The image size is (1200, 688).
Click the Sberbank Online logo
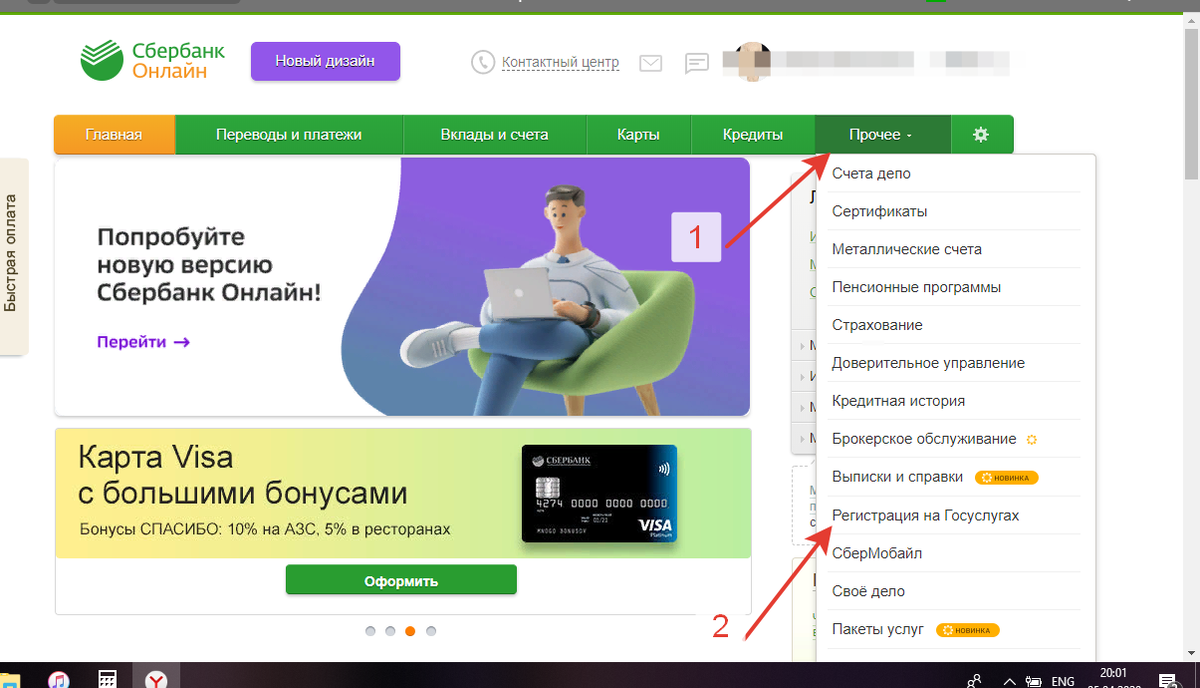[153, 60]
